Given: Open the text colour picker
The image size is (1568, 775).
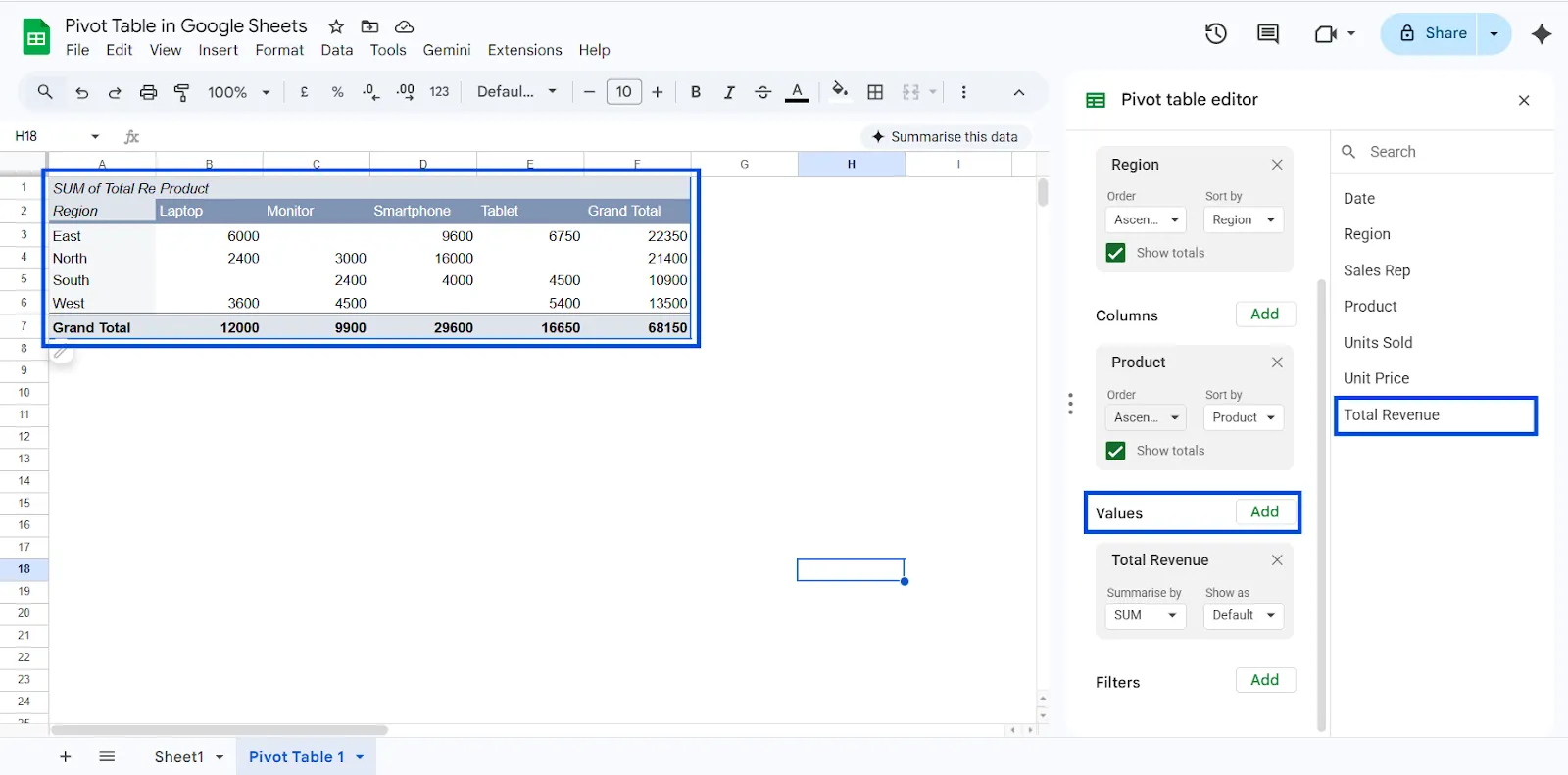Looking at the screenshot, I should pyautogui.click(x=798, y=92).
